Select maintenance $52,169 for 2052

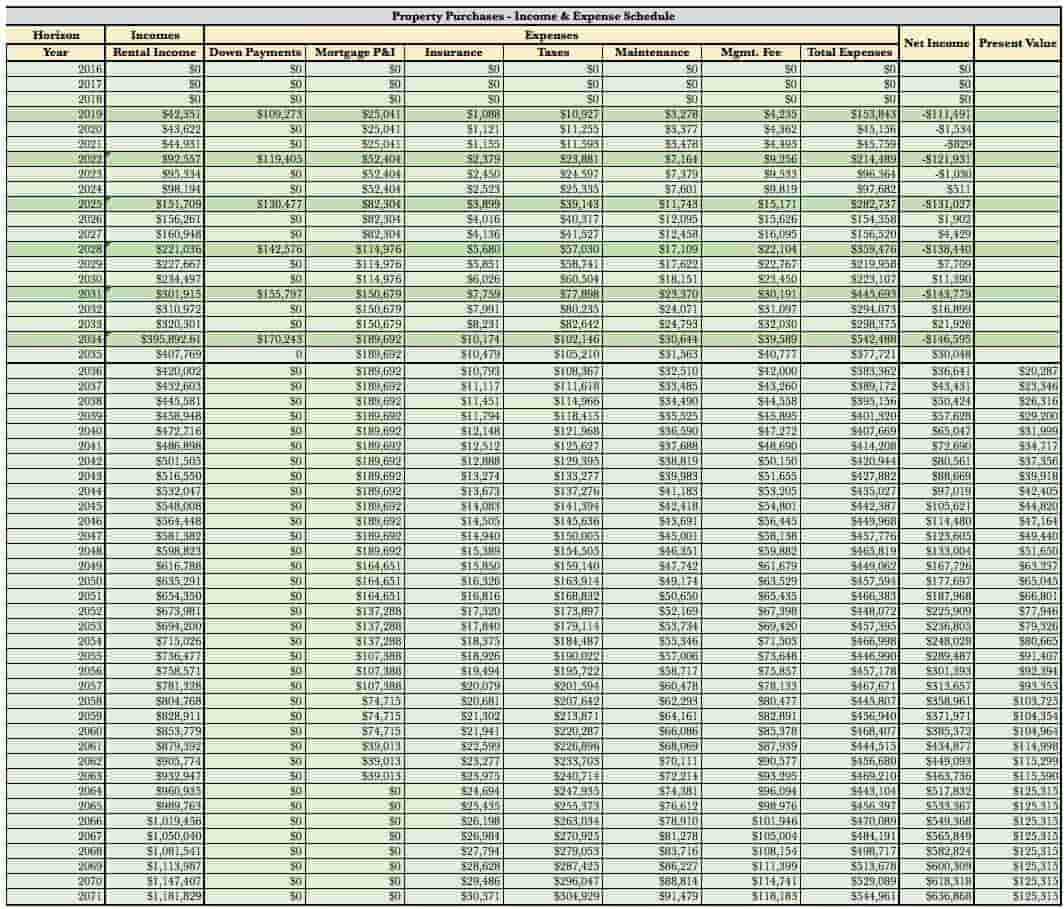tap(651, 611)
